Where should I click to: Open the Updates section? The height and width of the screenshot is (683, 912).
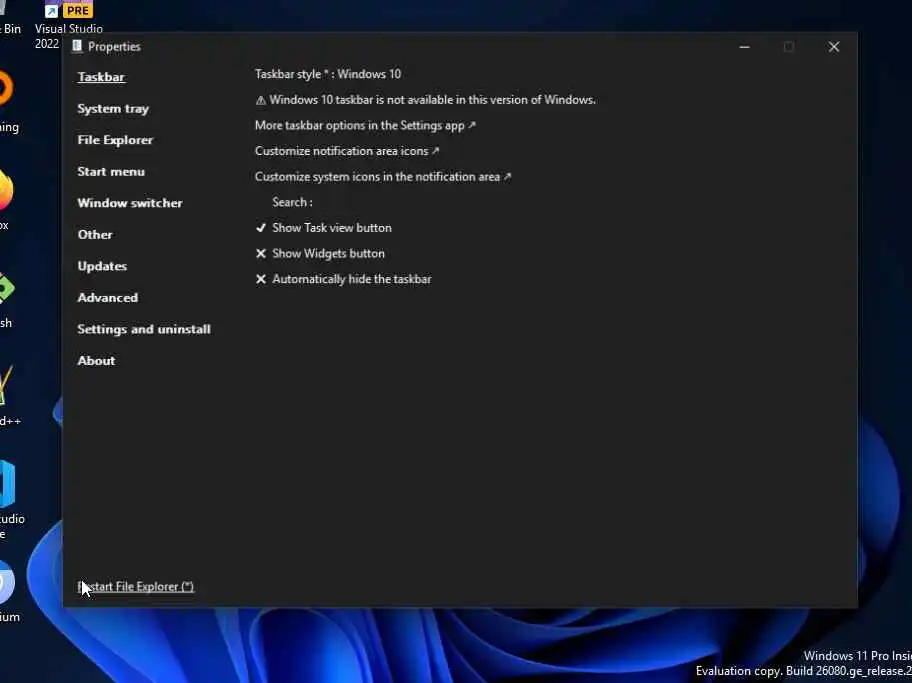[102, 266]
